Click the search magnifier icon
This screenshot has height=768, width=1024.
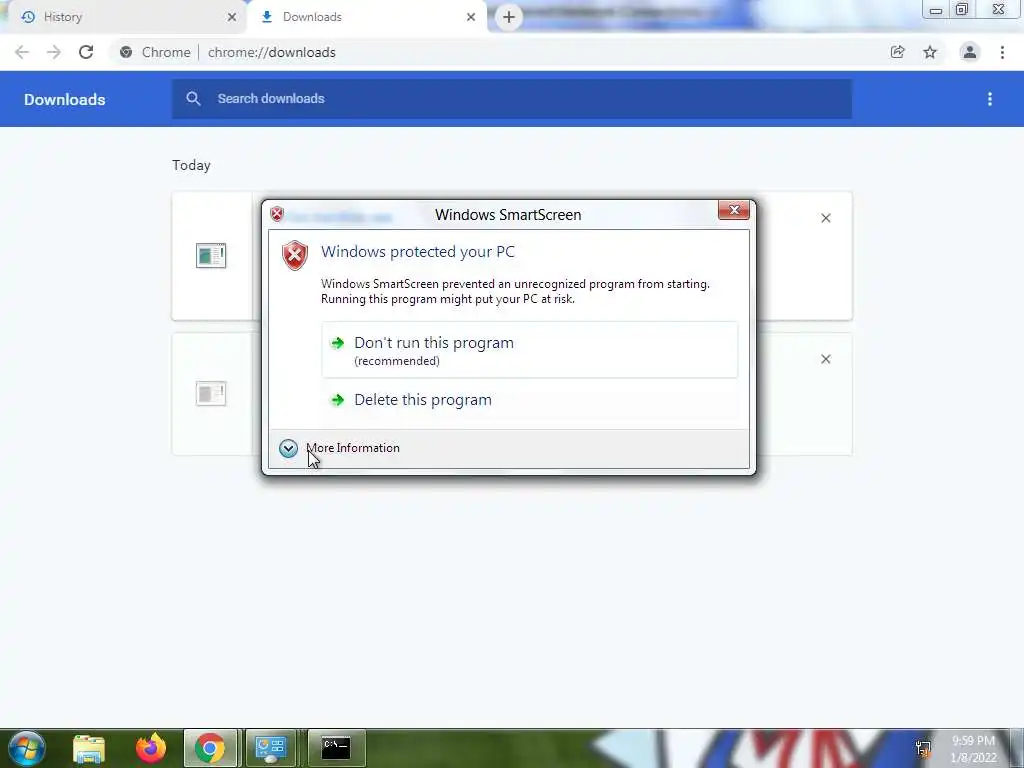click(193, 99)
